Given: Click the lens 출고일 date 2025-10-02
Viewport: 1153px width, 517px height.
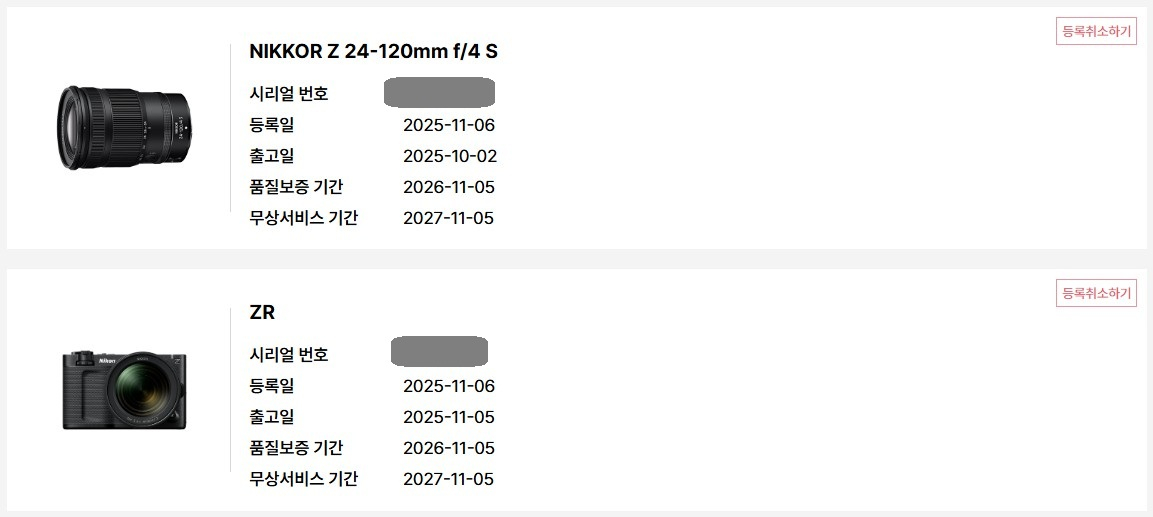Looking at the screenshot, I should click(450, 156).
